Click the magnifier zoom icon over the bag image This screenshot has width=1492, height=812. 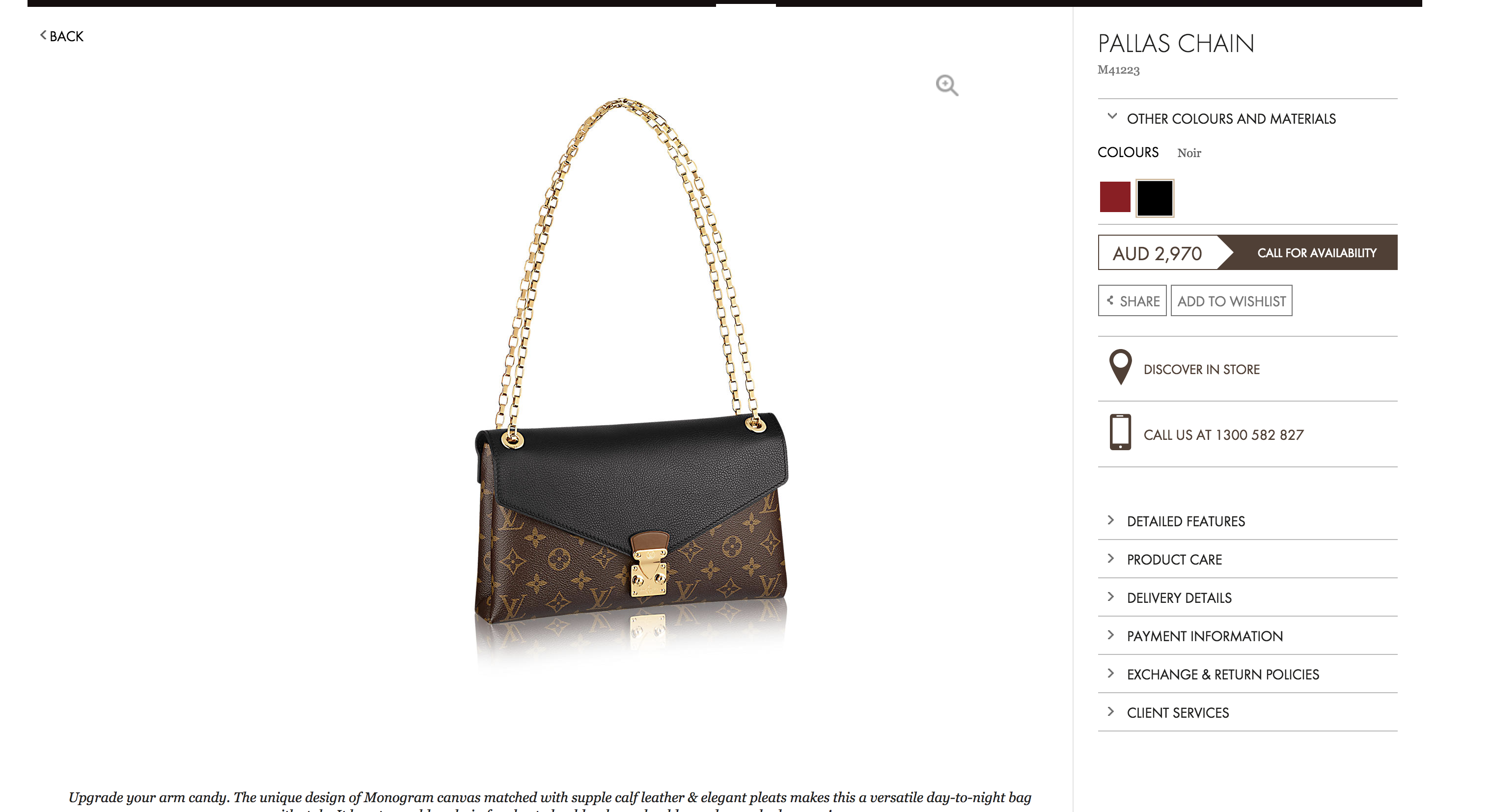tap(947, 85)
